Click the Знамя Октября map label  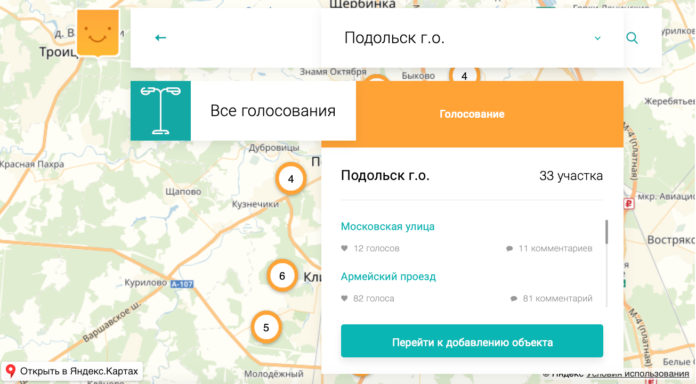pyautogui.click(x=333, y=71)
